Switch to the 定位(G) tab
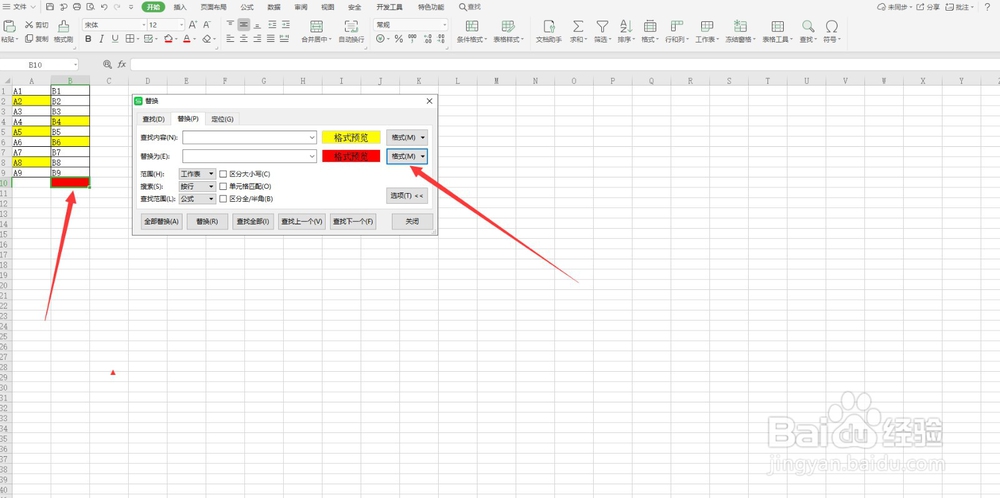 pyautogui.click(x=223, y=119)
